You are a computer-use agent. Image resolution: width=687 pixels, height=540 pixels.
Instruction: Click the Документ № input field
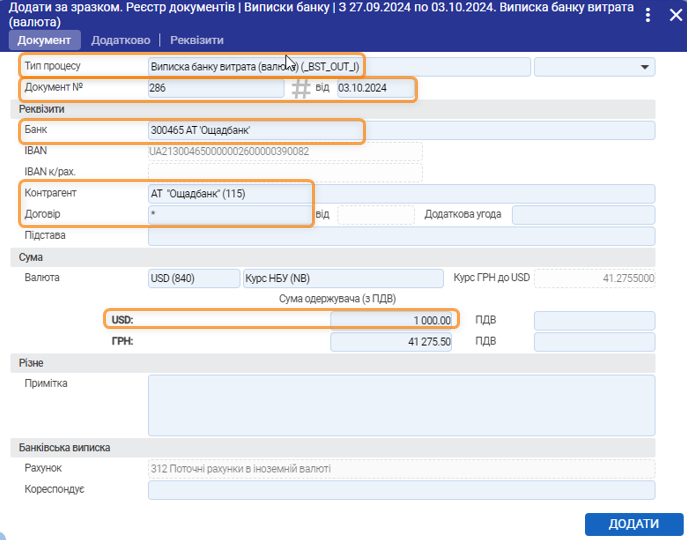click(215, 89)
